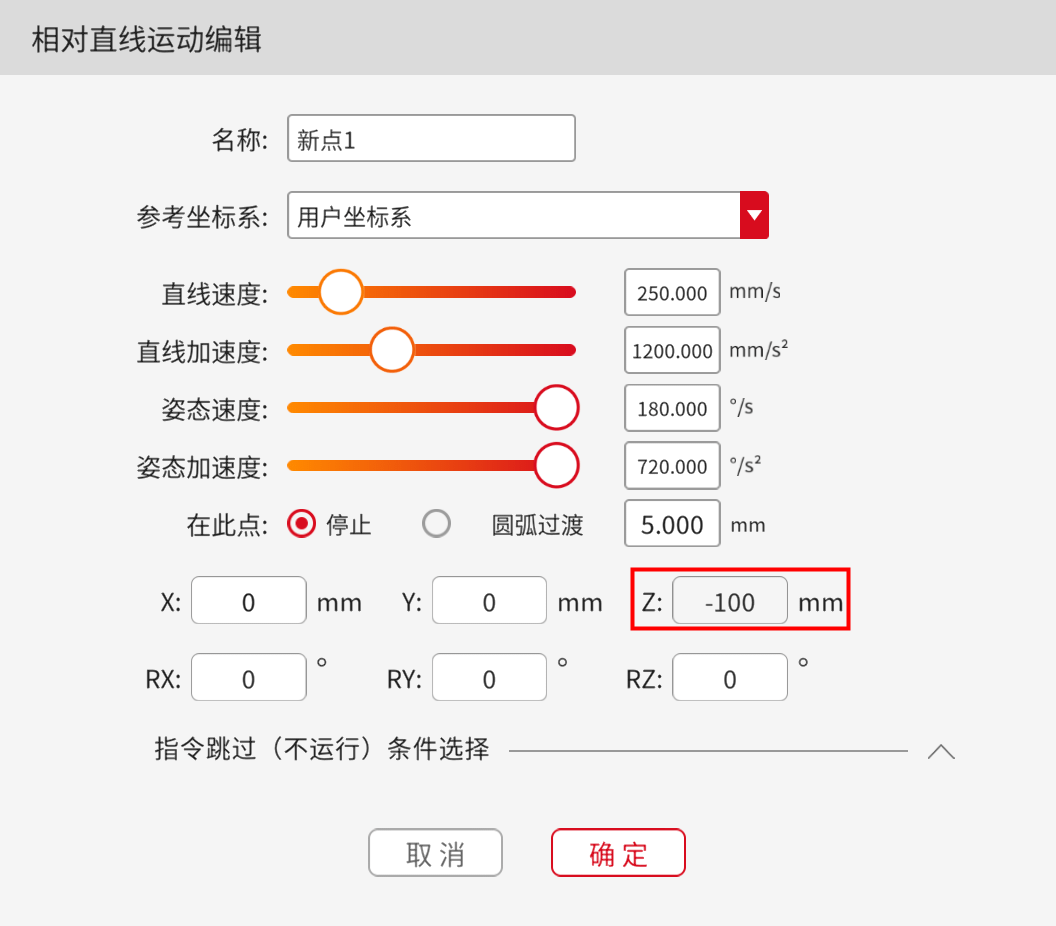Viewport: 1056px width, 926px height.
Task: Click the X coordinate input field
Action: [248, 601]
